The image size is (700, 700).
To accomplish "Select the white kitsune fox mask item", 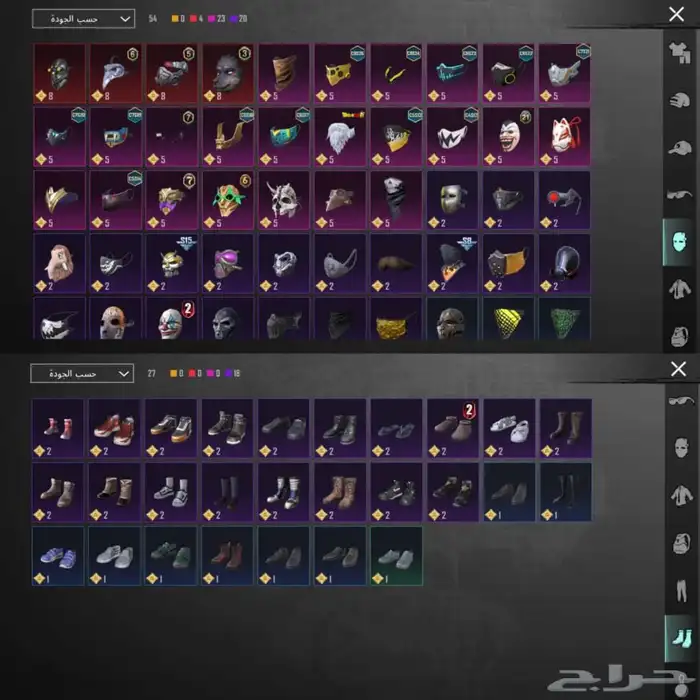I will (x=564, y=136).
